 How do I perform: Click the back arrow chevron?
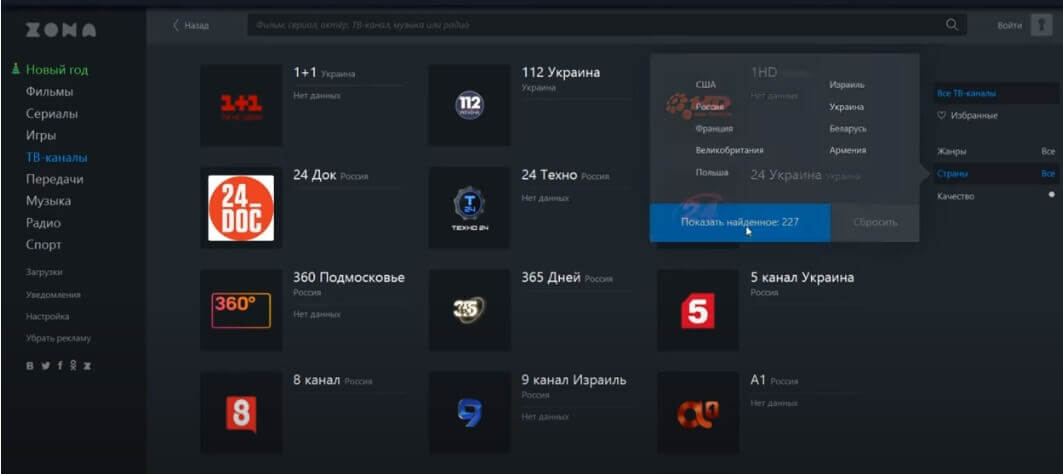[x=176, y=25]
